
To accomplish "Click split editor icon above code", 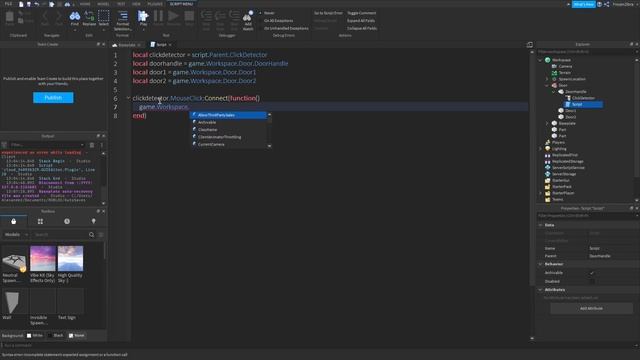I will pyautogui.click(x=529, y=44).
